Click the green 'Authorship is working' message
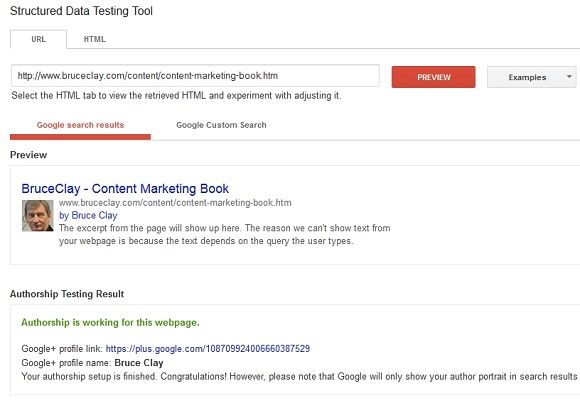Screen dimensions: 580x403 [110, 322]
